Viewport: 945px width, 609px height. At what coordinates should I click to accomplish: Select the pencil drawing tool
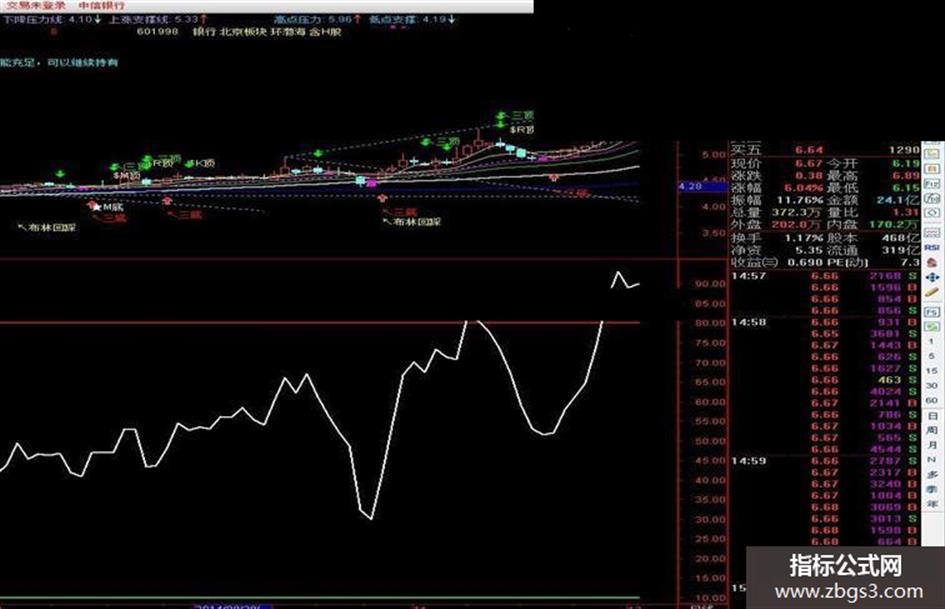point(932,292)
